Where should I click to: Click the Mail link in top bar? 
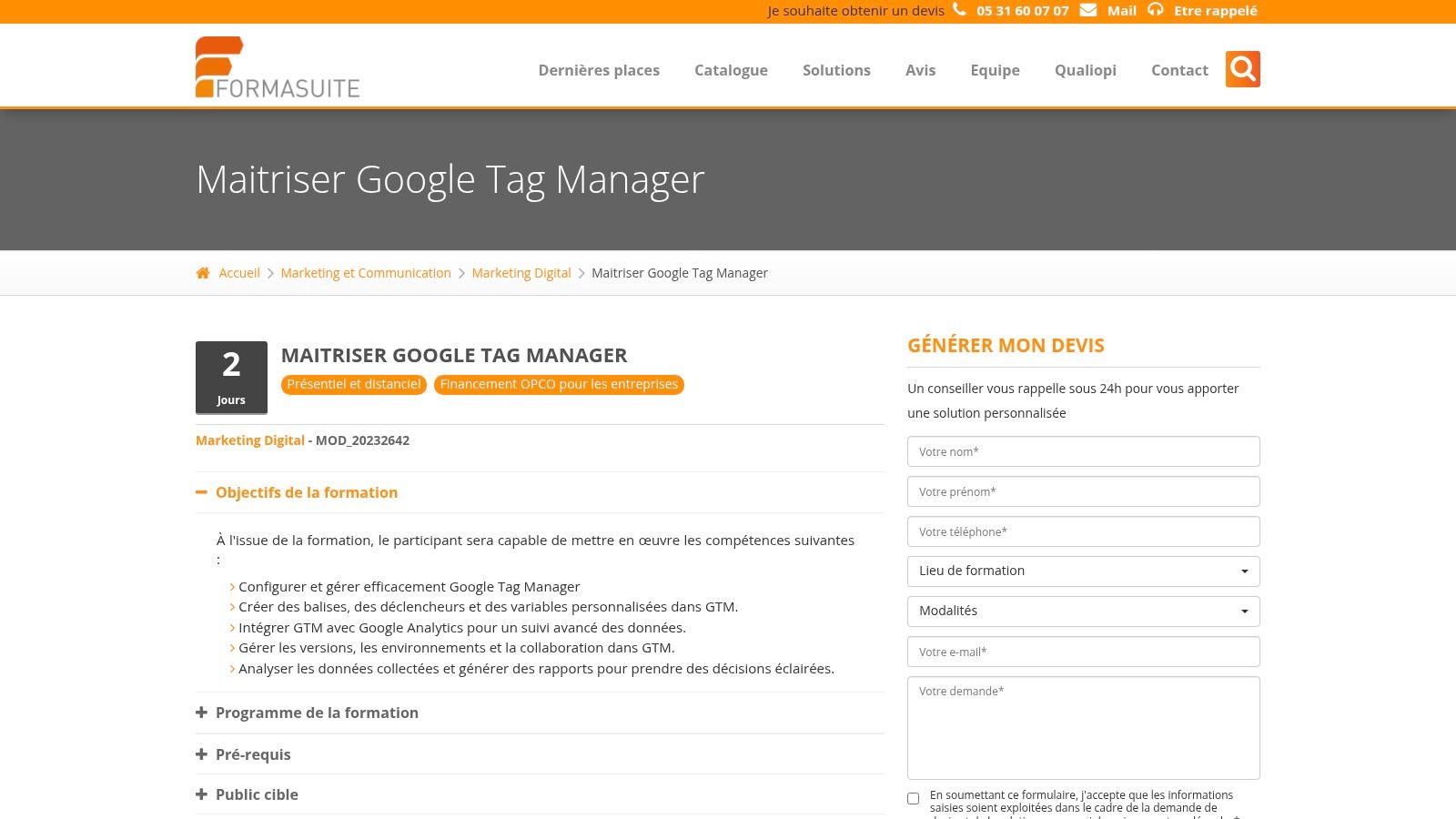[x=1121, y=11]
